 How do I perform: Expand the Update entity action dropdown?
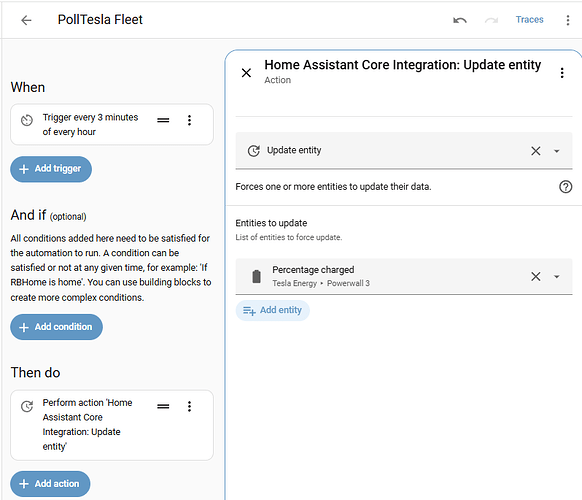click(x=556, y=151)
